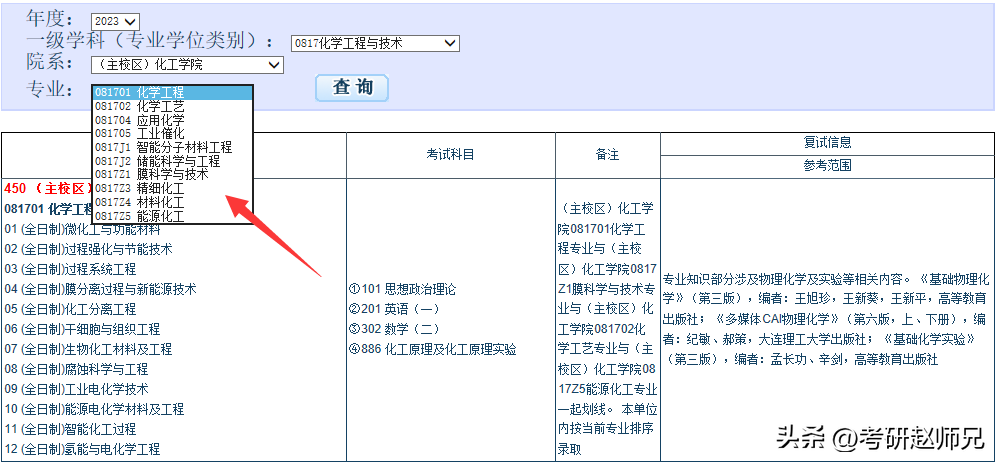999x464 pixels.
Task: Open the 院系 (主校区)化工学院 dropdown
Action: tap(187, 65)
